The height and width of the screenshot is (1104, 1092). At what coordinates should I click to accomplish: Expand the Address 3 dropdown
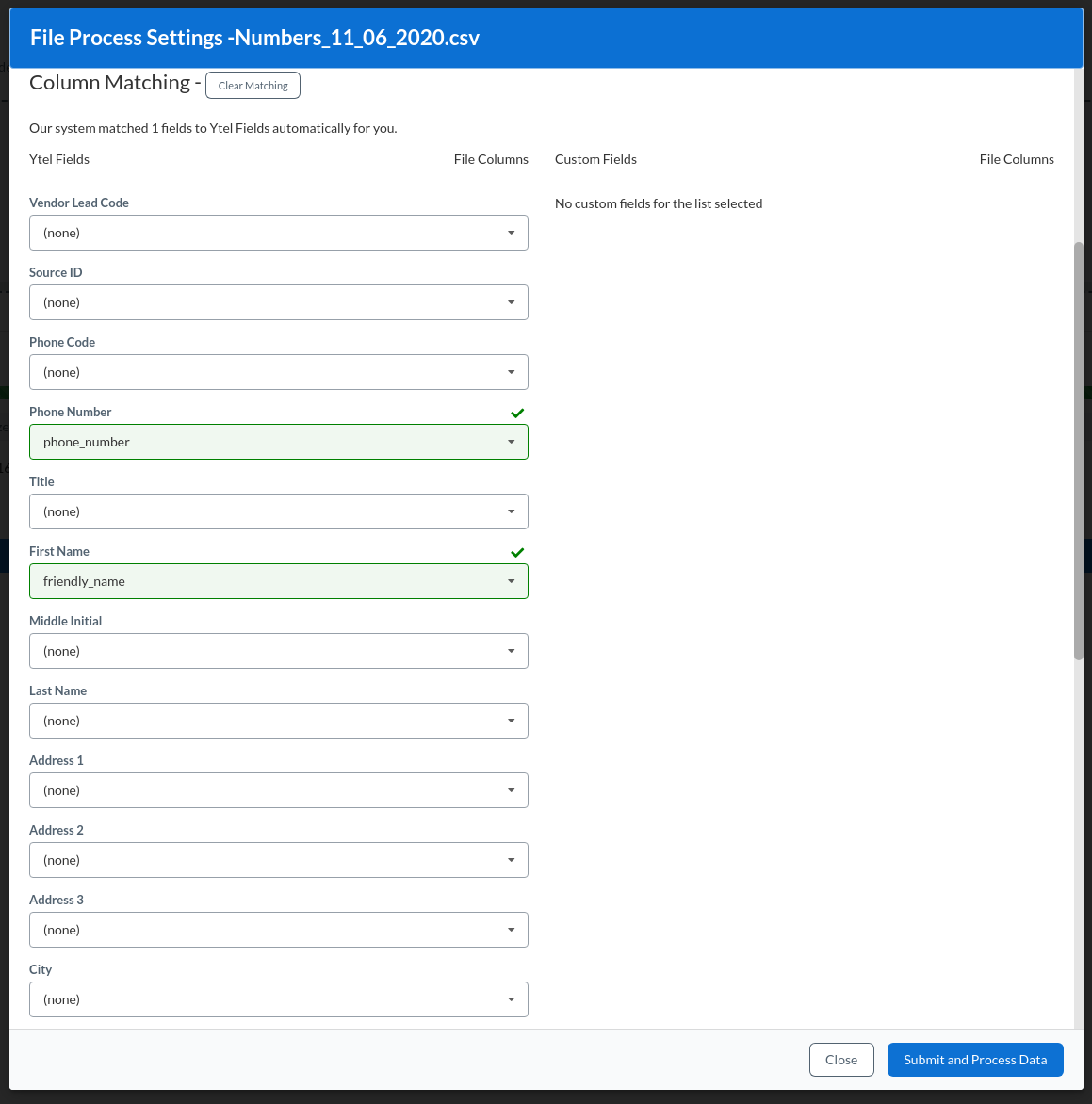point(279,930)
